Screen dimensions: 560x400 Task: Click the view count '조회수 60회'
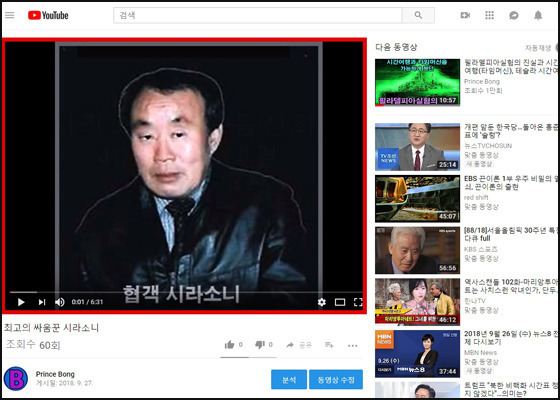point(33,345)
